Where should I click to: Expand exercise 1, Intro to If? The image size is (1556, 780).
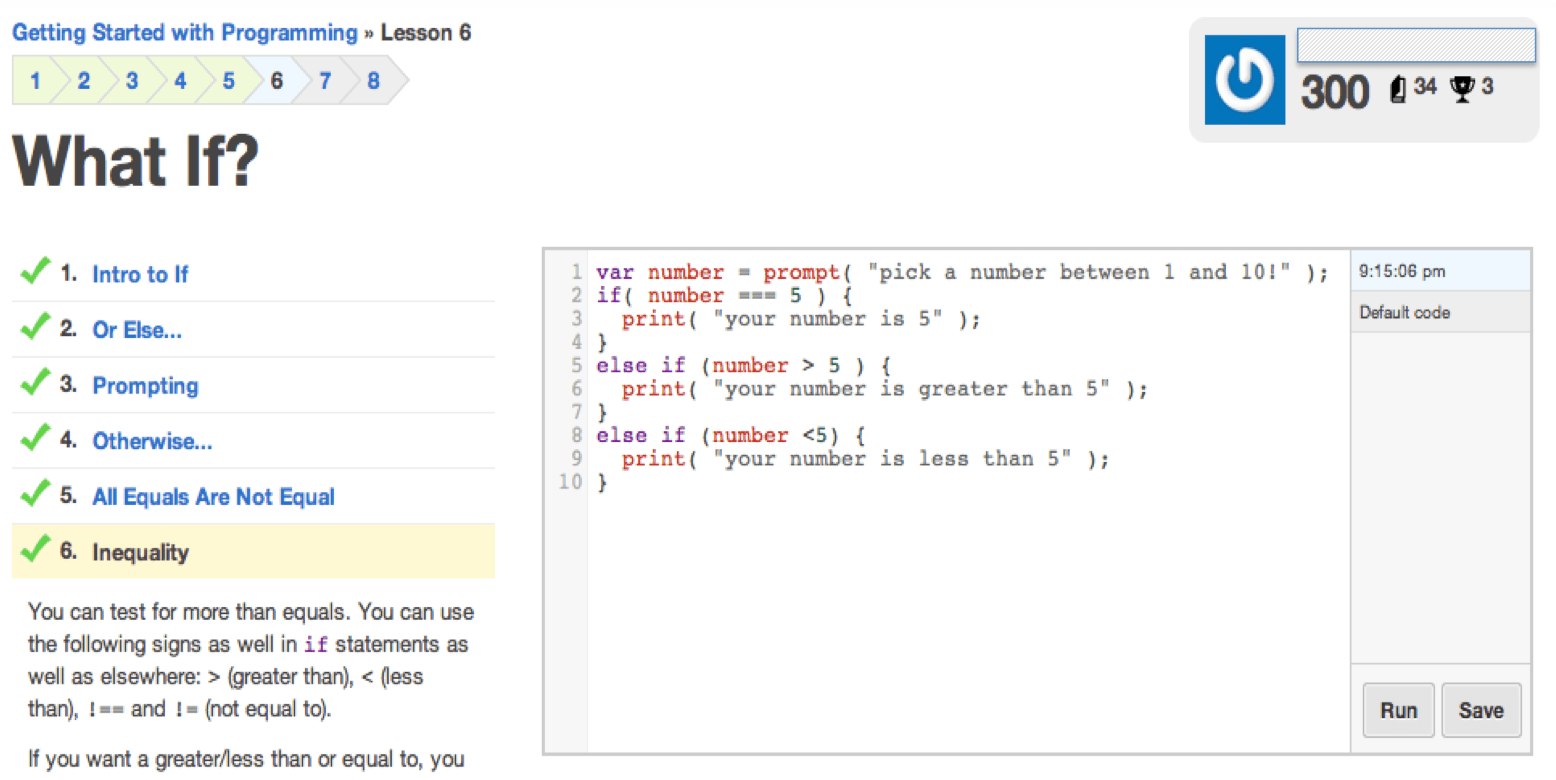coord(140,273)
